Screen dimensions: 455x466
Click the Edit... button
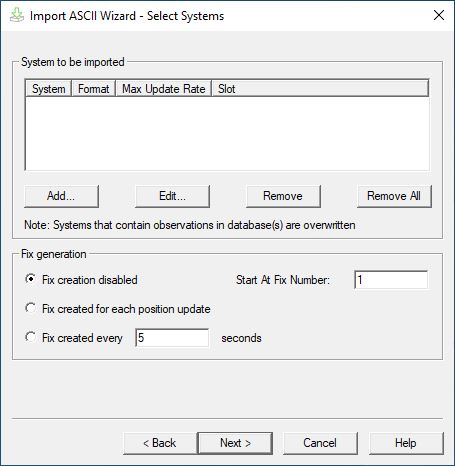172,196
